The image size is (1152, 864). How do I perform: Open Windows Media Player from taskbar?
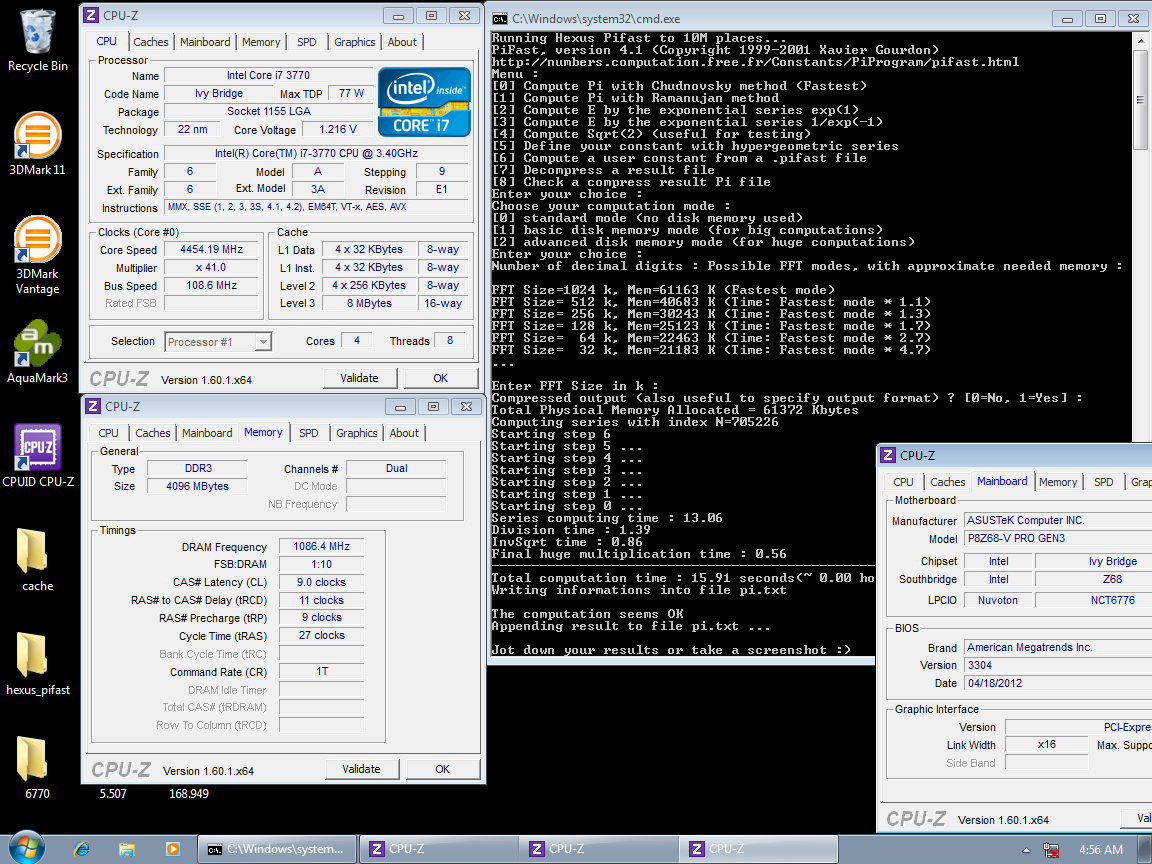(173, 849)
